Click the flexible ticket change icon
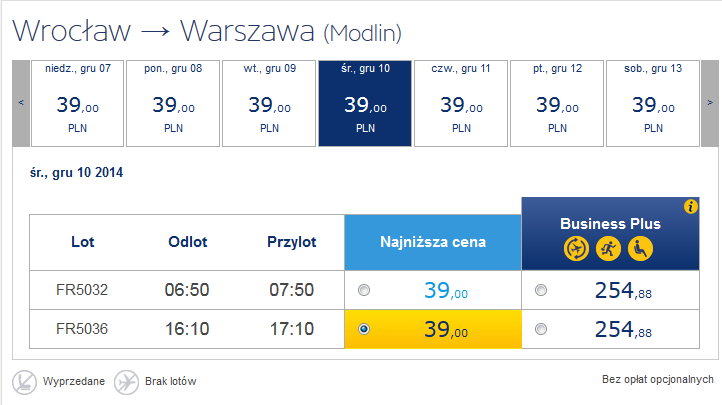Viewport: 722px width, 405px height. (576, 249)
